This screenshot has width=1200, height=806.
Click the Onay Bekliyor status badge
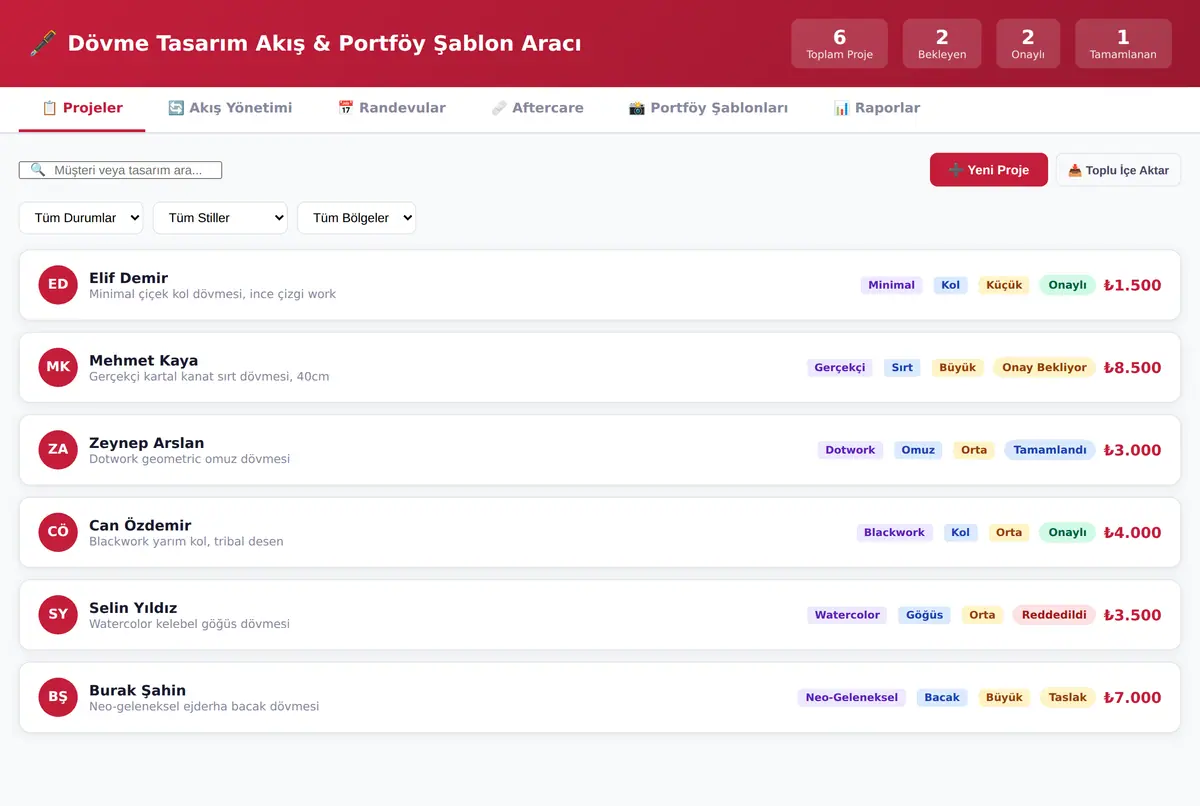pyautogui.click(x=1044, y=367)
